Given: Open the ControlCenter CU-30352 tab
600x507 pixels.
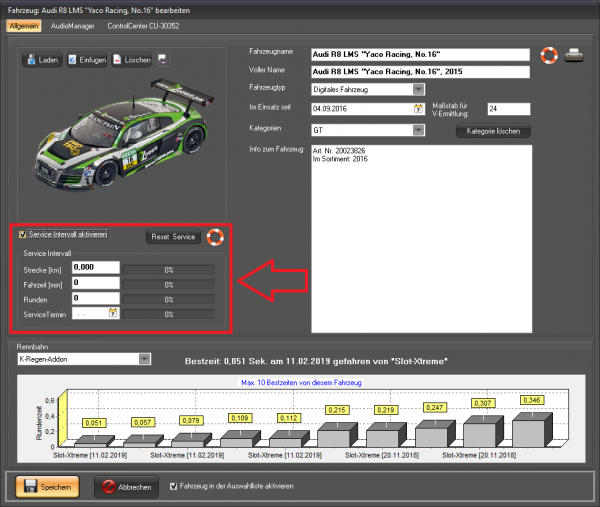Looking at the screenshot, I should point(143,26).
